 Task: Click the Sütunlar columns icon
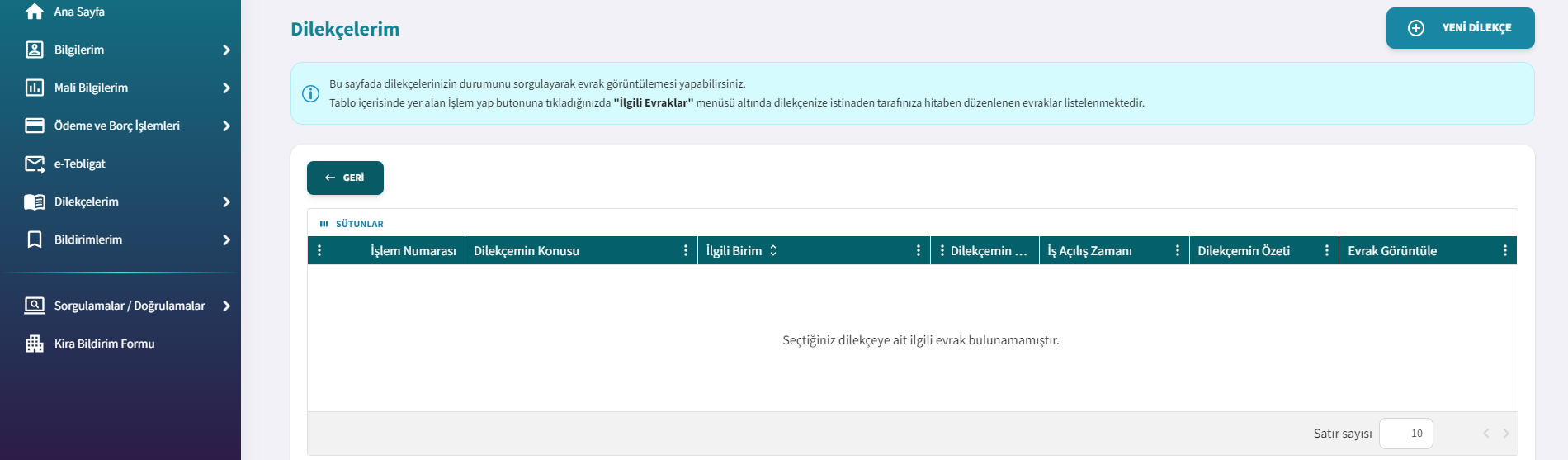(324, 224)
